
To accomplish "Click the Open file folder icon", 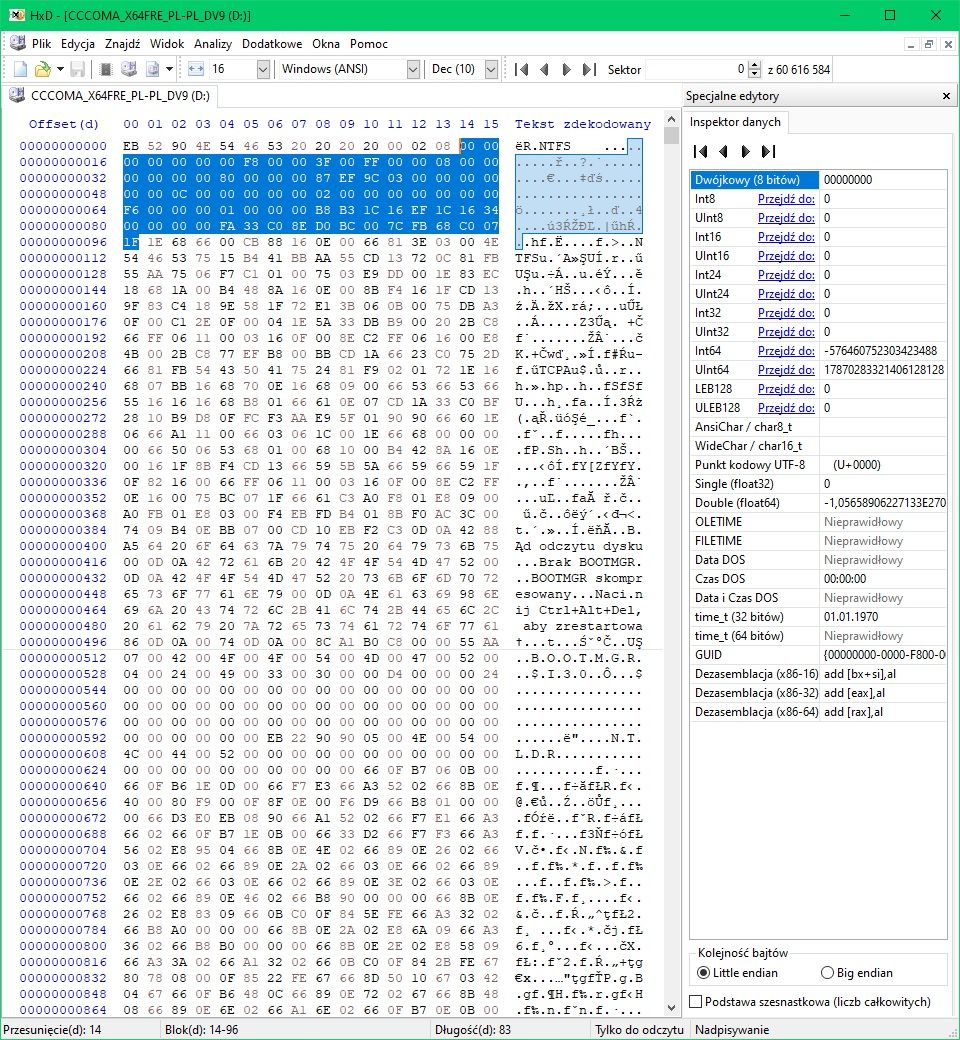I will tap(43, 69).
